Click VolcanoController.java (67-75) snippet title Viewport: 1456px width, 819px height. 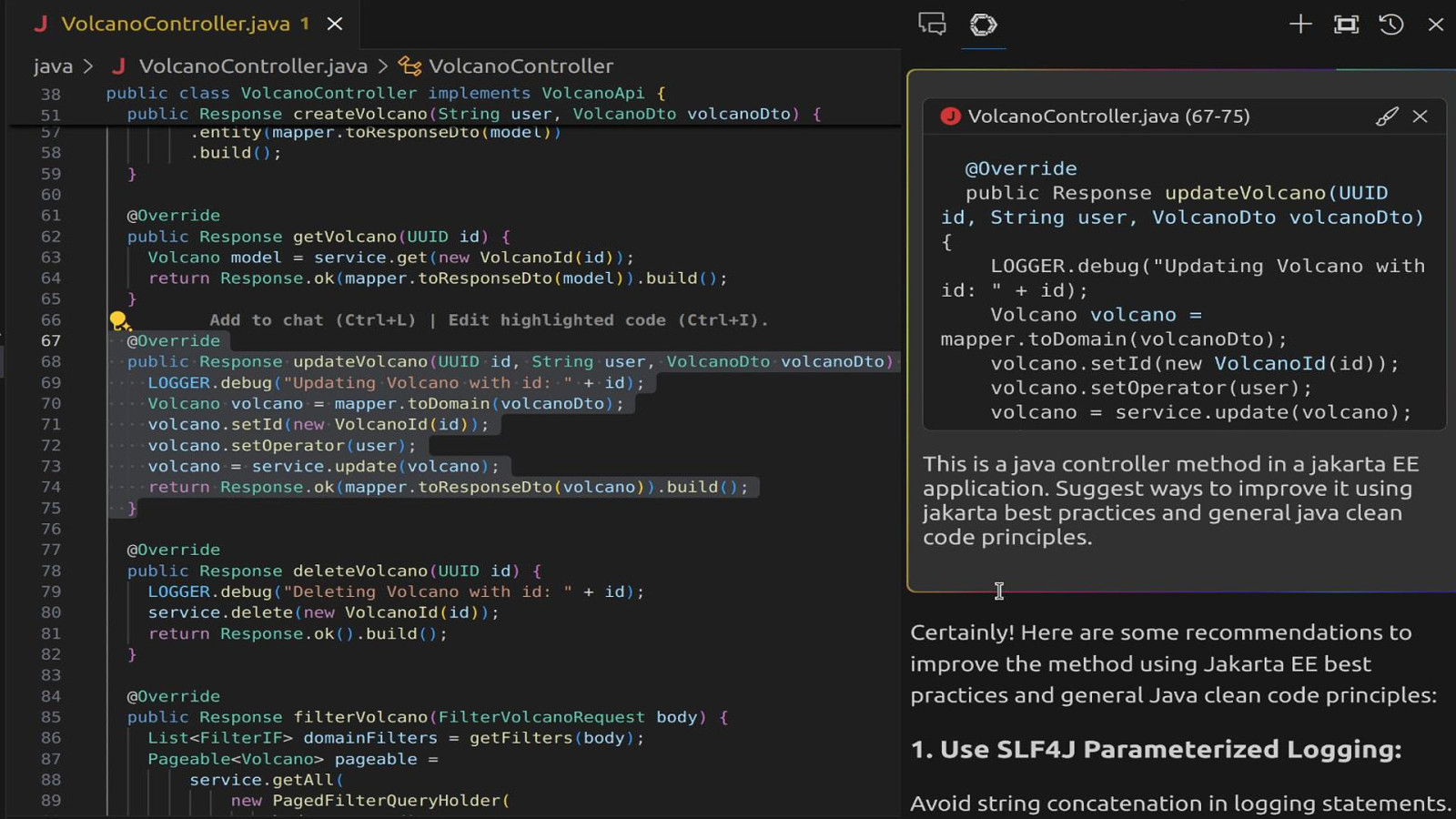pyautogui.click(x=1108, y=116)
